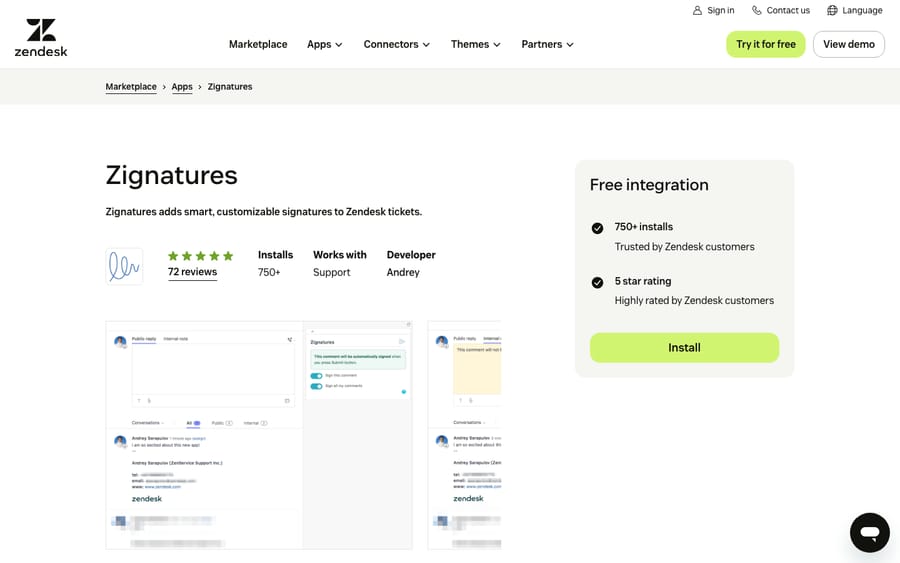Click the Installs 750+ value
The width and height of the screenshot is (900, 563).
point(269,273)
